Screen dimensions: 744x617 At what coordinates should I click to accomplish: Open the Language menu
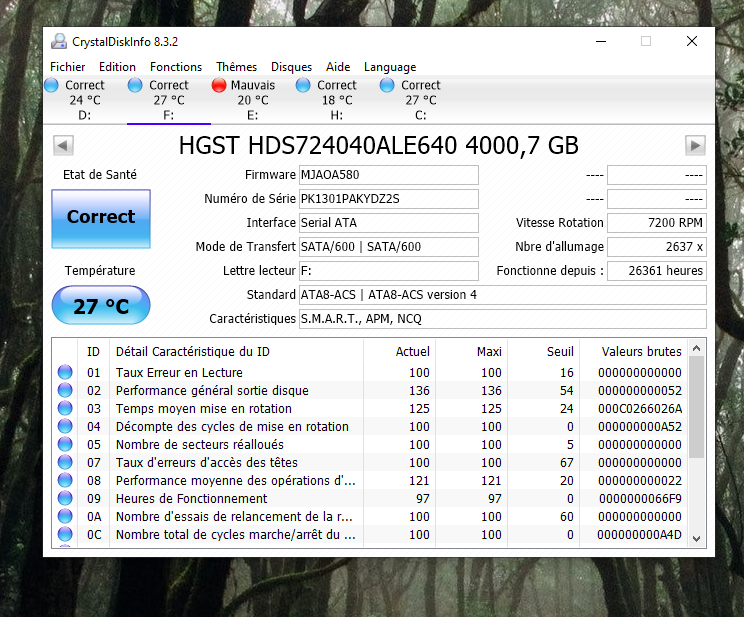[390, 67]
